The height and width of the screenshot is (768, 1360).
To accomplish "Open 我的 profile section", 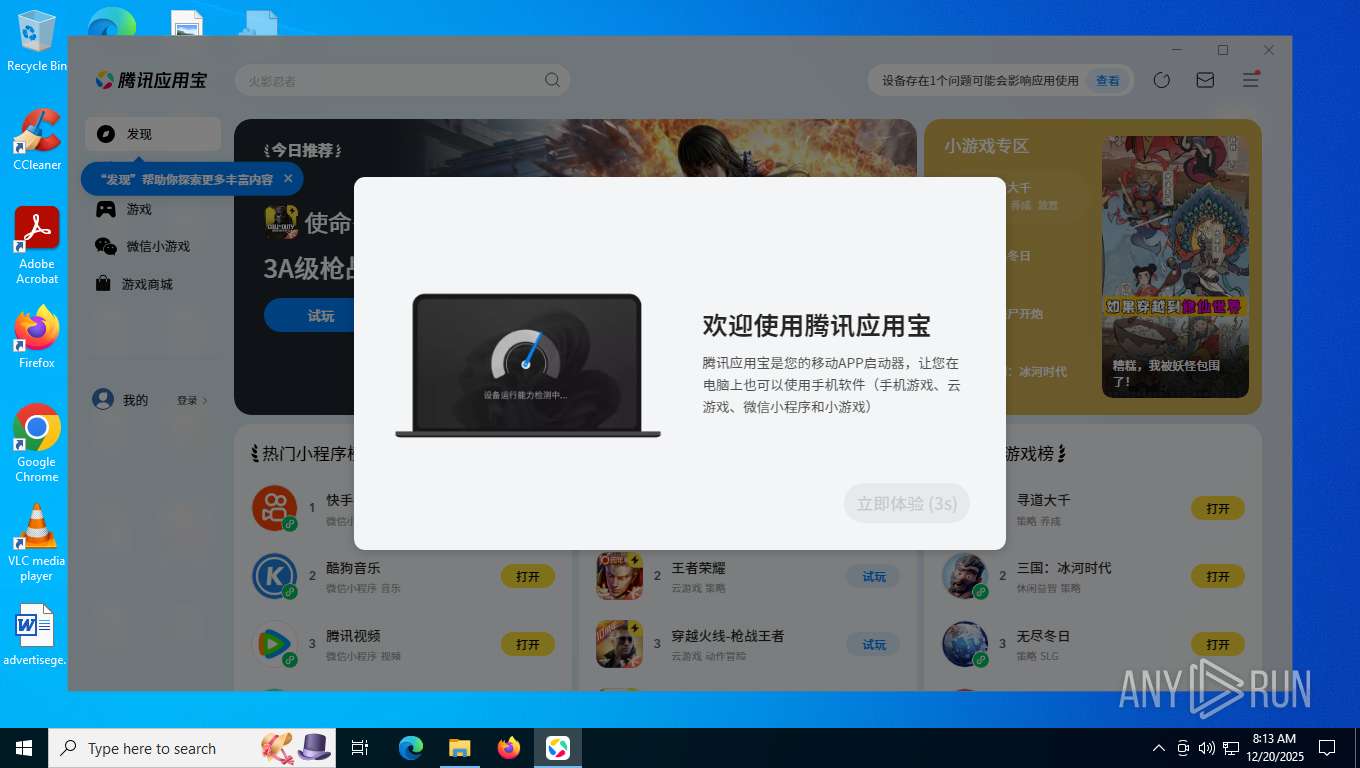I will [x=120, y=400].
